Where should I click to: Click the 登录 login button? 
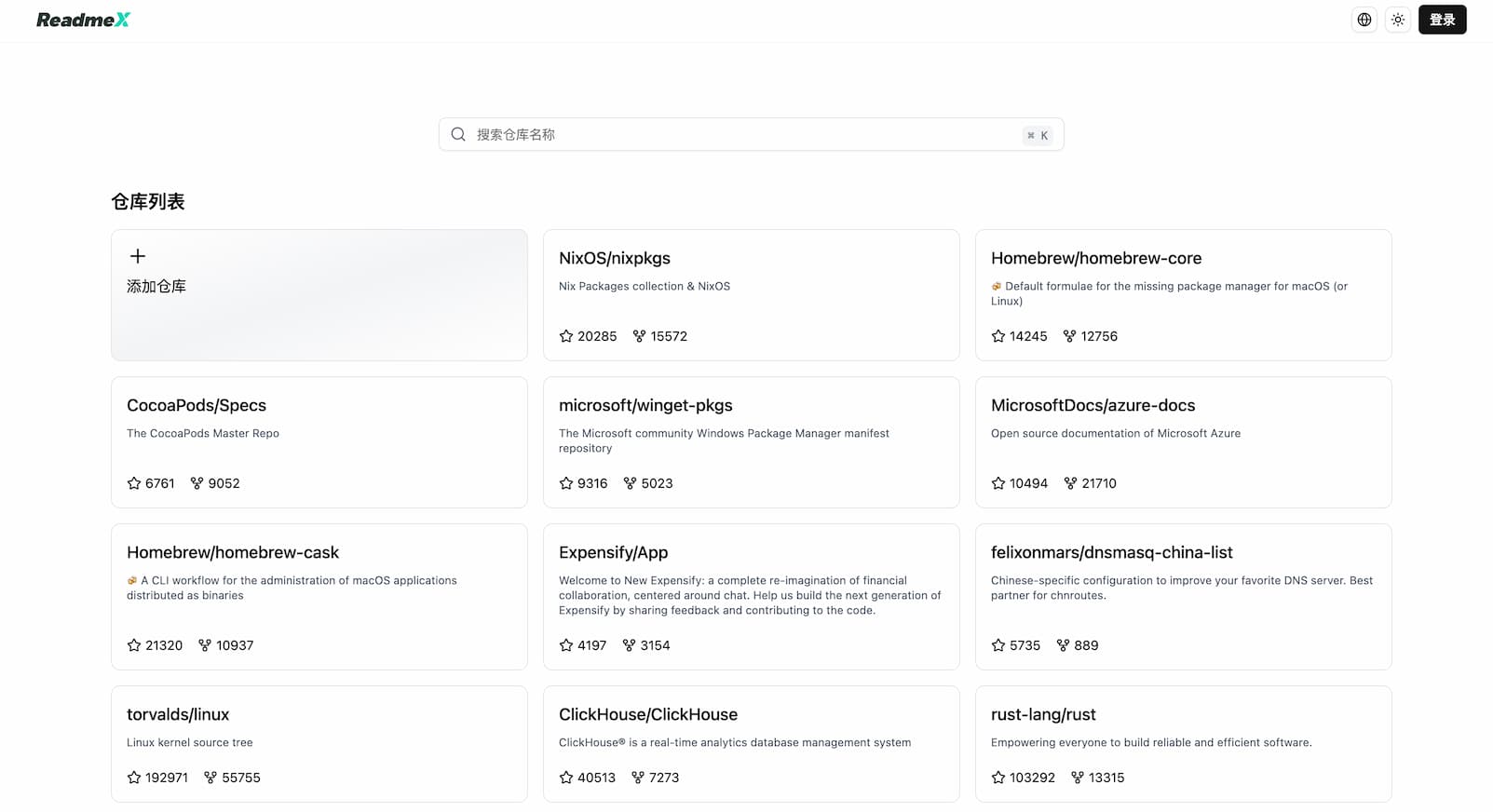pos(1442,20)
